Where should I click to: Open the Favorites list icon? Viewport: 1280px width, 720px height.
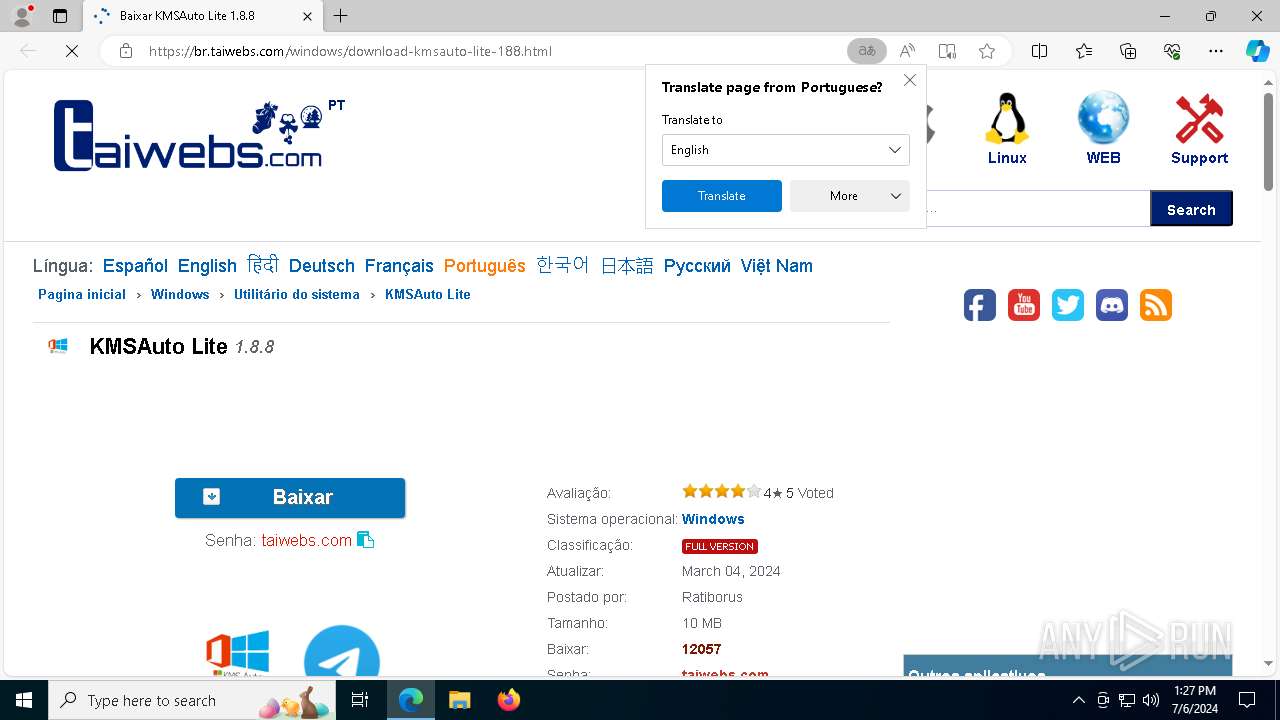pos(1084,51)
